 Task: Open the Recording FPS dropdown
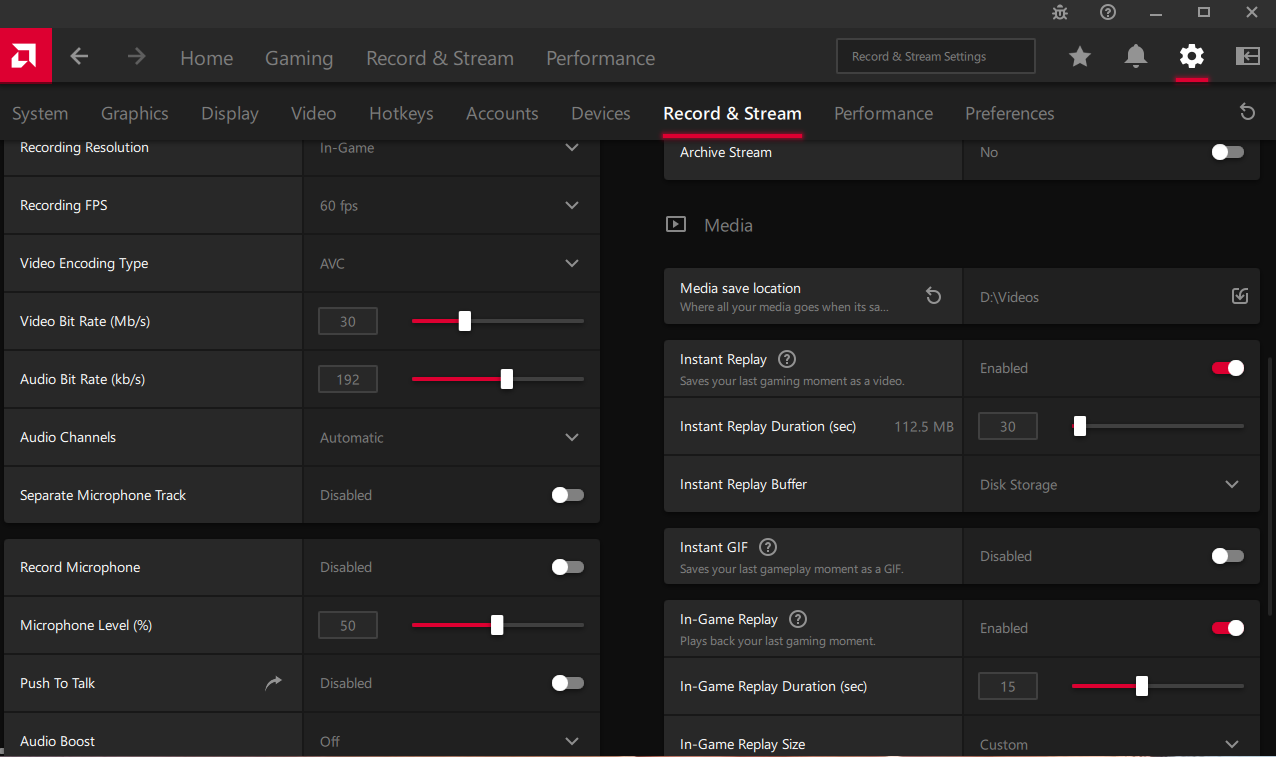[571, 205]
